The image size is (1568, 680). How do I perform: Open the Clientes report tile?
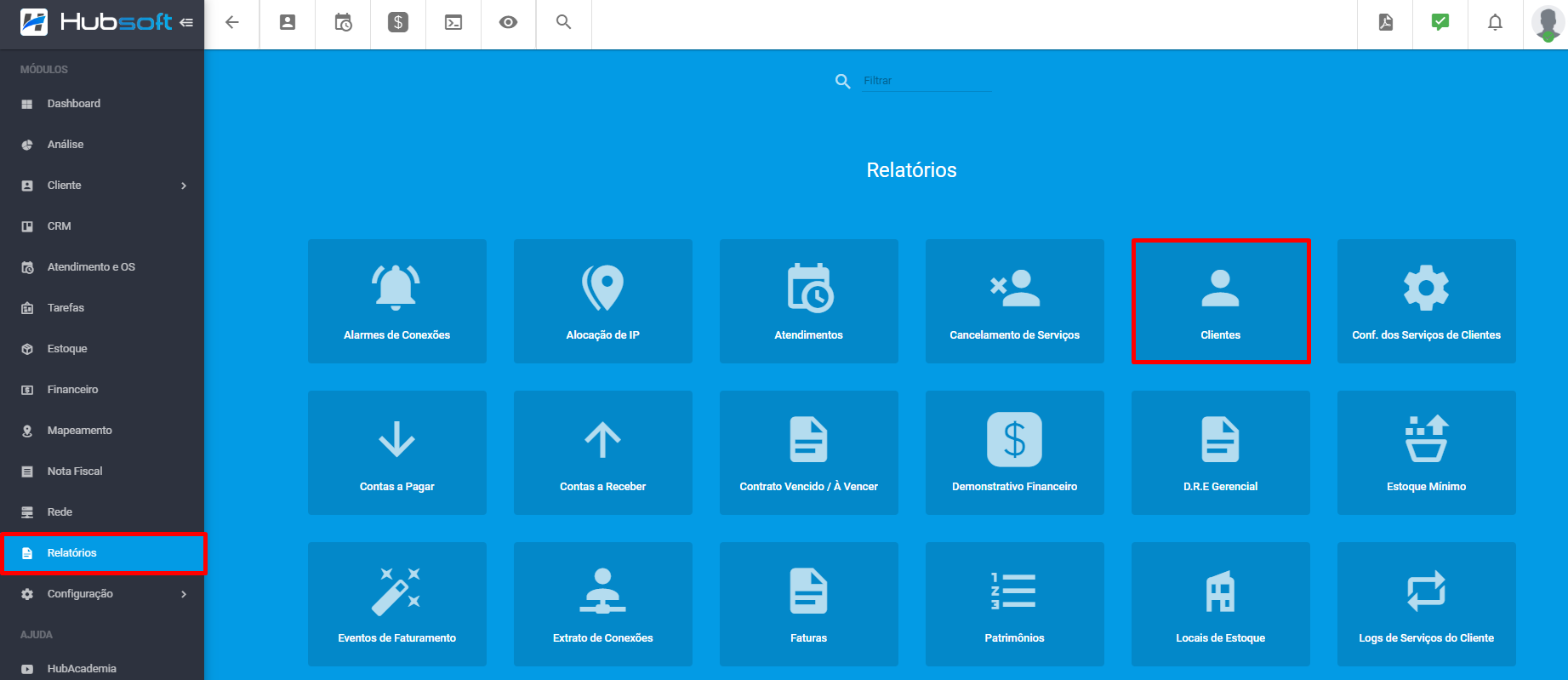[1221, 301]
